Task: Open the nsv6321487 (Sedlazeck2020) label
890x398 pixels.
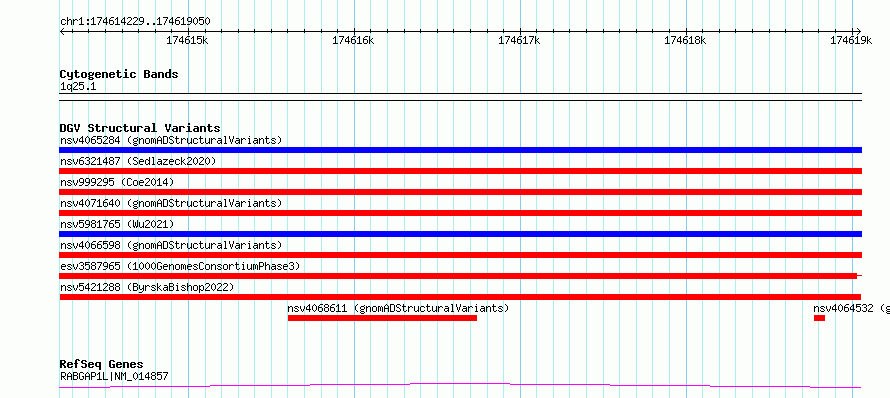Action: click(138, 161)
